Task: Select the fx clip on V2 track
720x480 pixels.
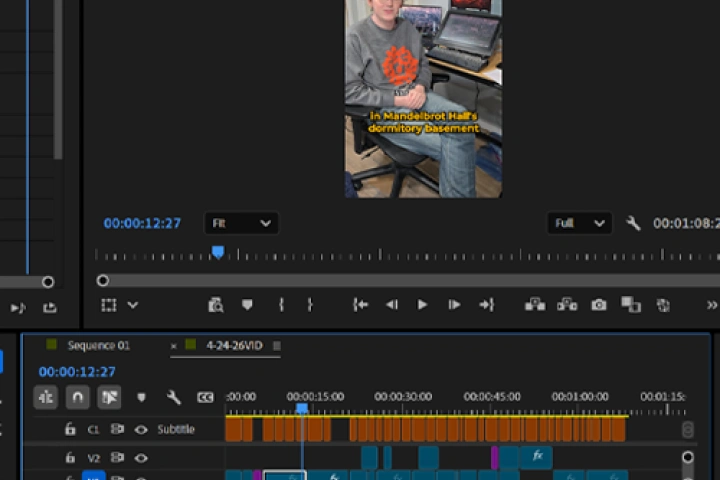Action: tap(537, 457)
